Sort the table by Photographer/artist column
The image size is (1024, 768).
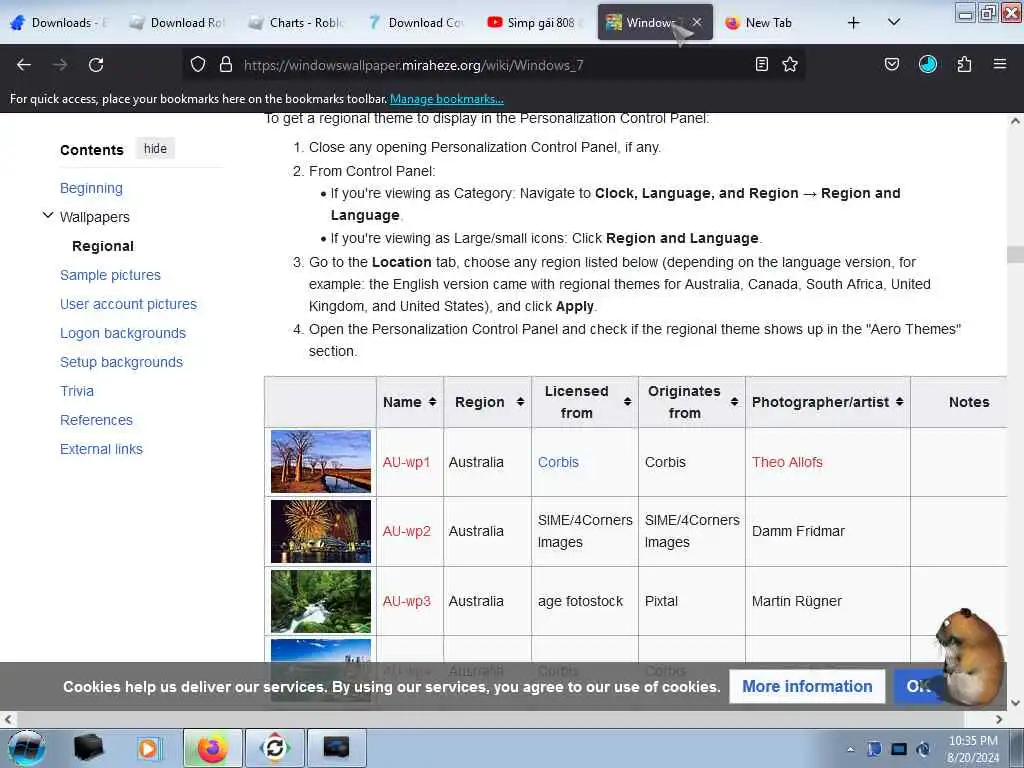(827, 402)
